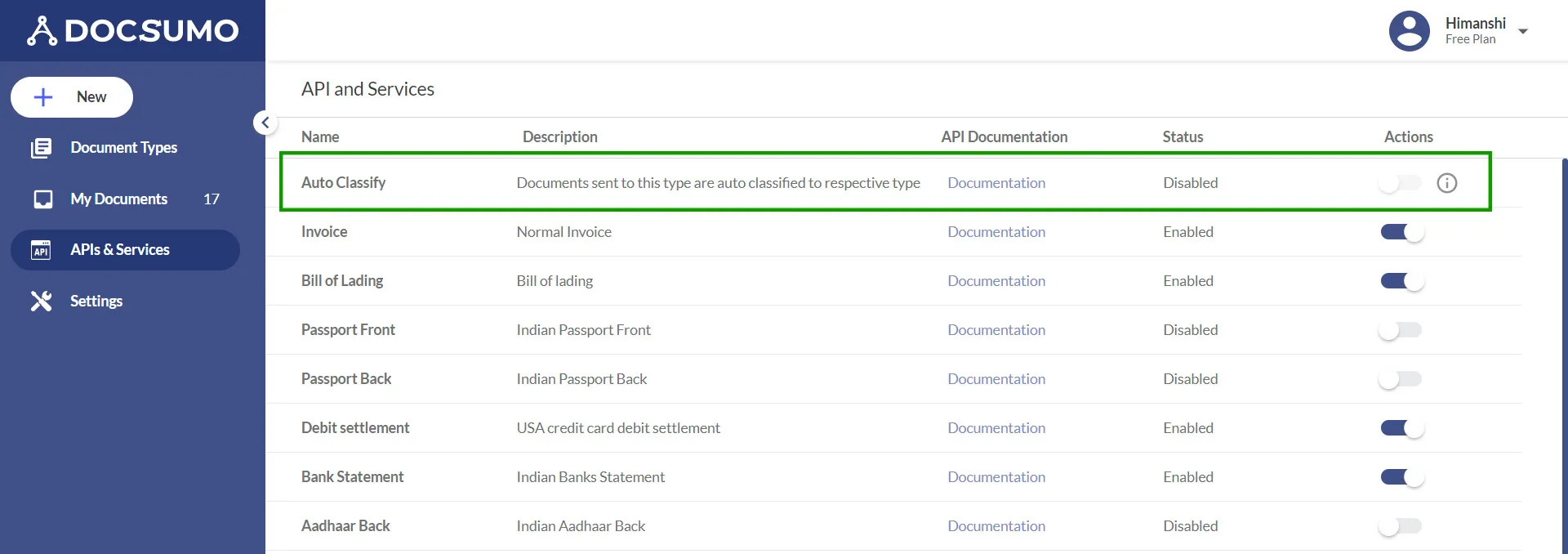The image size is (1568, 554).
Task: Click the Status column header
Action: click(x=1183, y=137)
